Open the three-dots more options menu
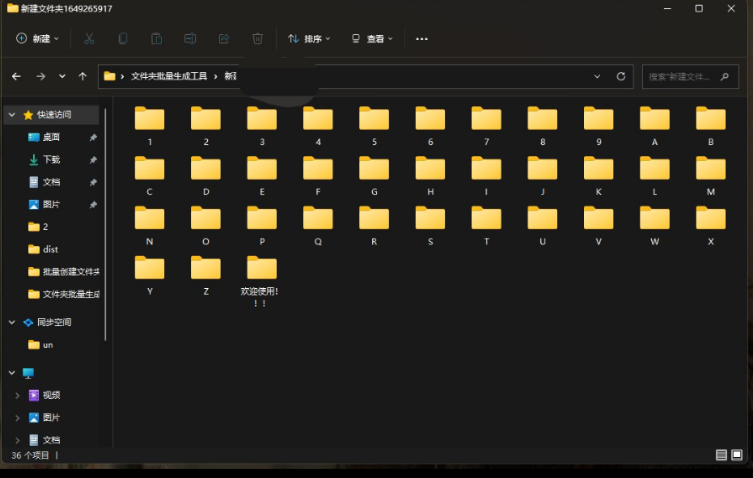This screenshot has width=753, height=478. pos(421,39)
